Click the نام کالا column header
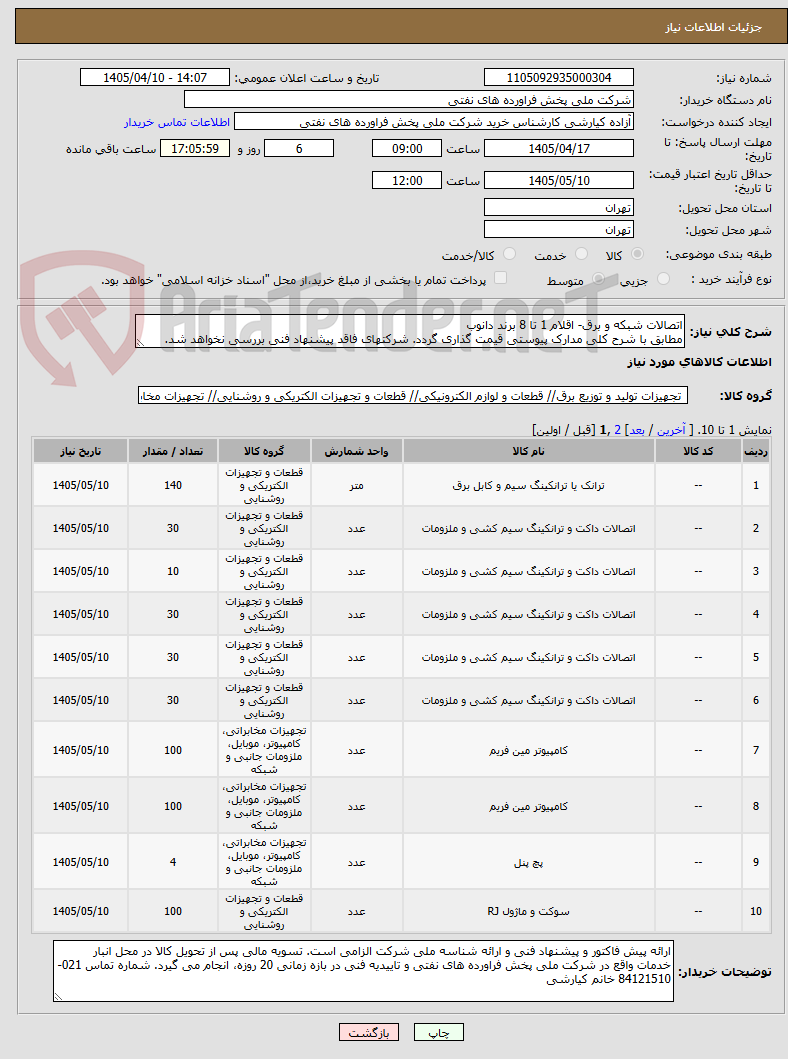This screenshot has width=788, height=1059. (529, 451)
